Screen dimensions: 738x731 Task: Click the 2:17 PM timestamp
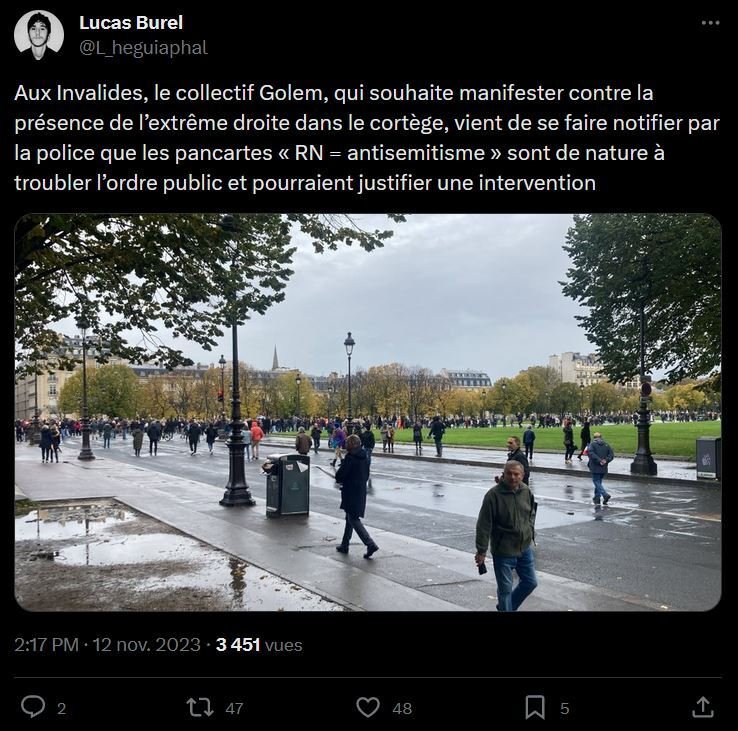pyautogui.click(x=46, y=645)
